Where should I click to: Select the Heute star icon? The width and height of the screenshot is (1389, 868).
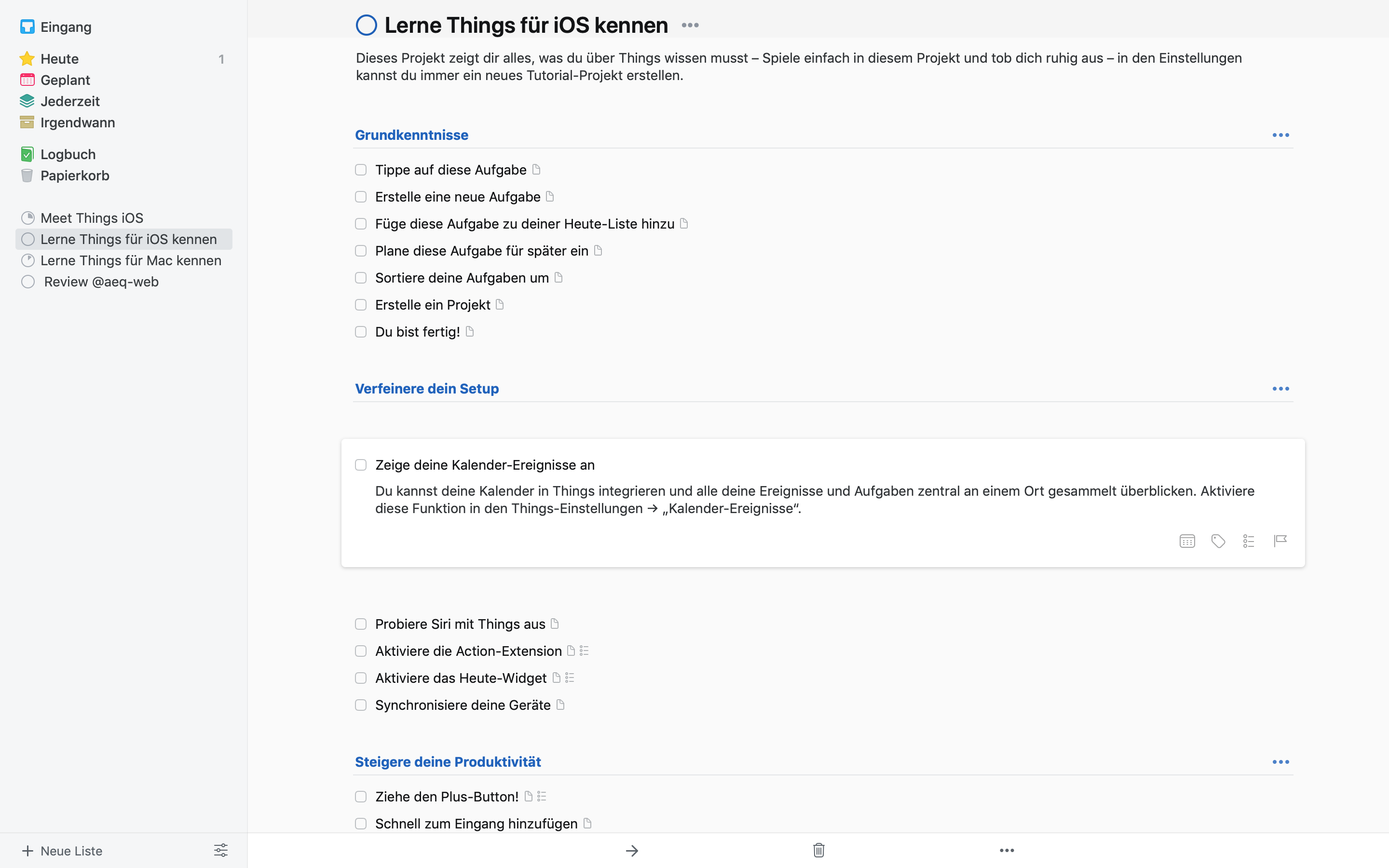click(27, 58)
